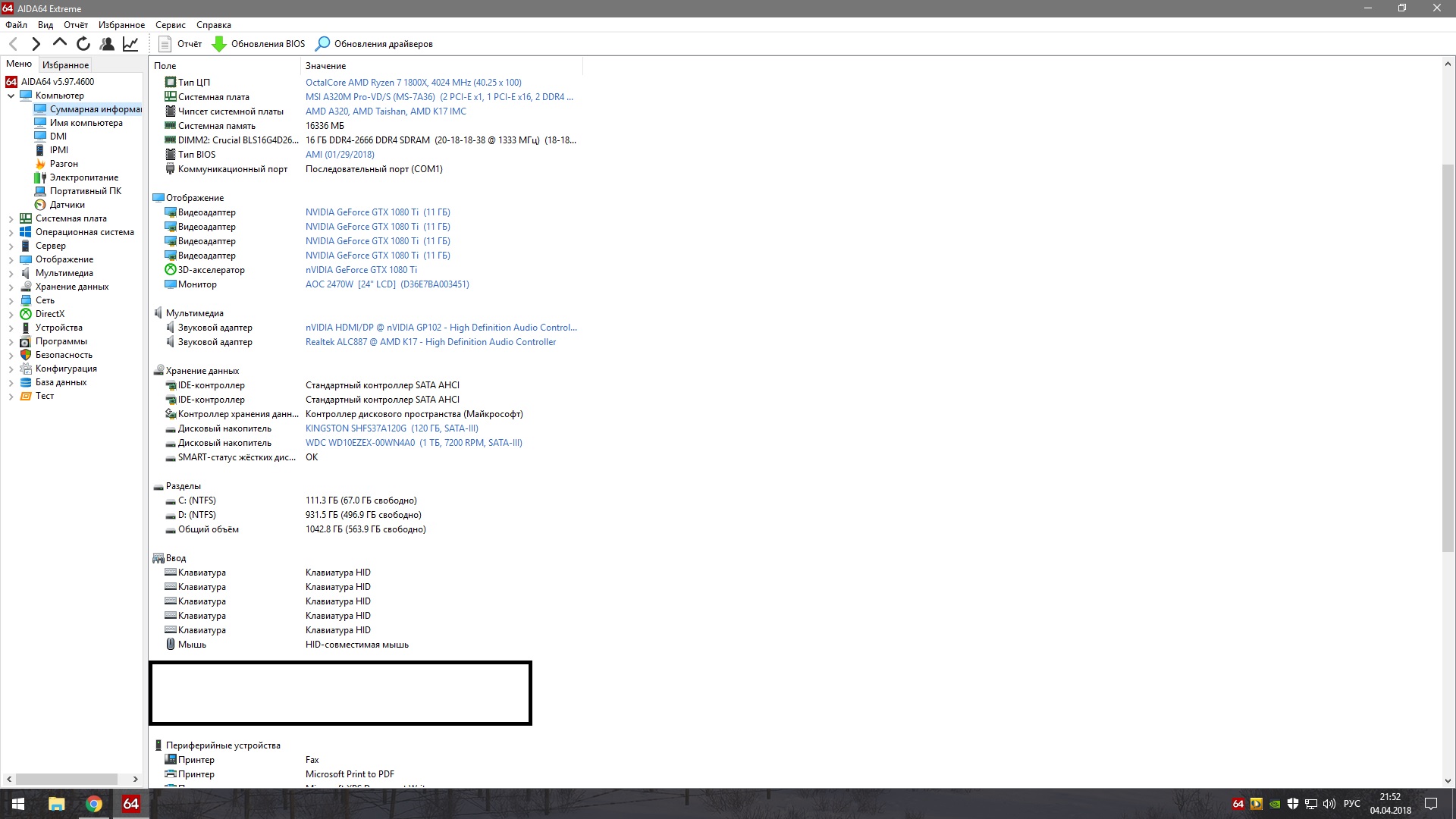Open the OctalCore AMD Ryzen 7 1800X link

point(413,83)
